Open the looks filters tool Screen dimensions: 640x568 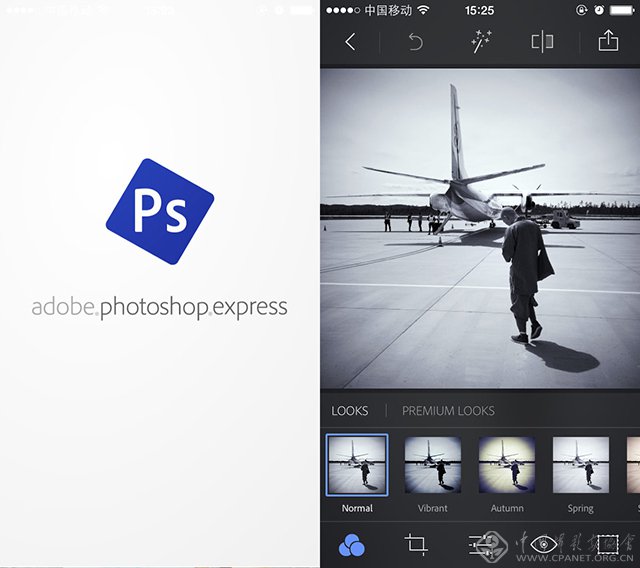click(x=352, y=544)
